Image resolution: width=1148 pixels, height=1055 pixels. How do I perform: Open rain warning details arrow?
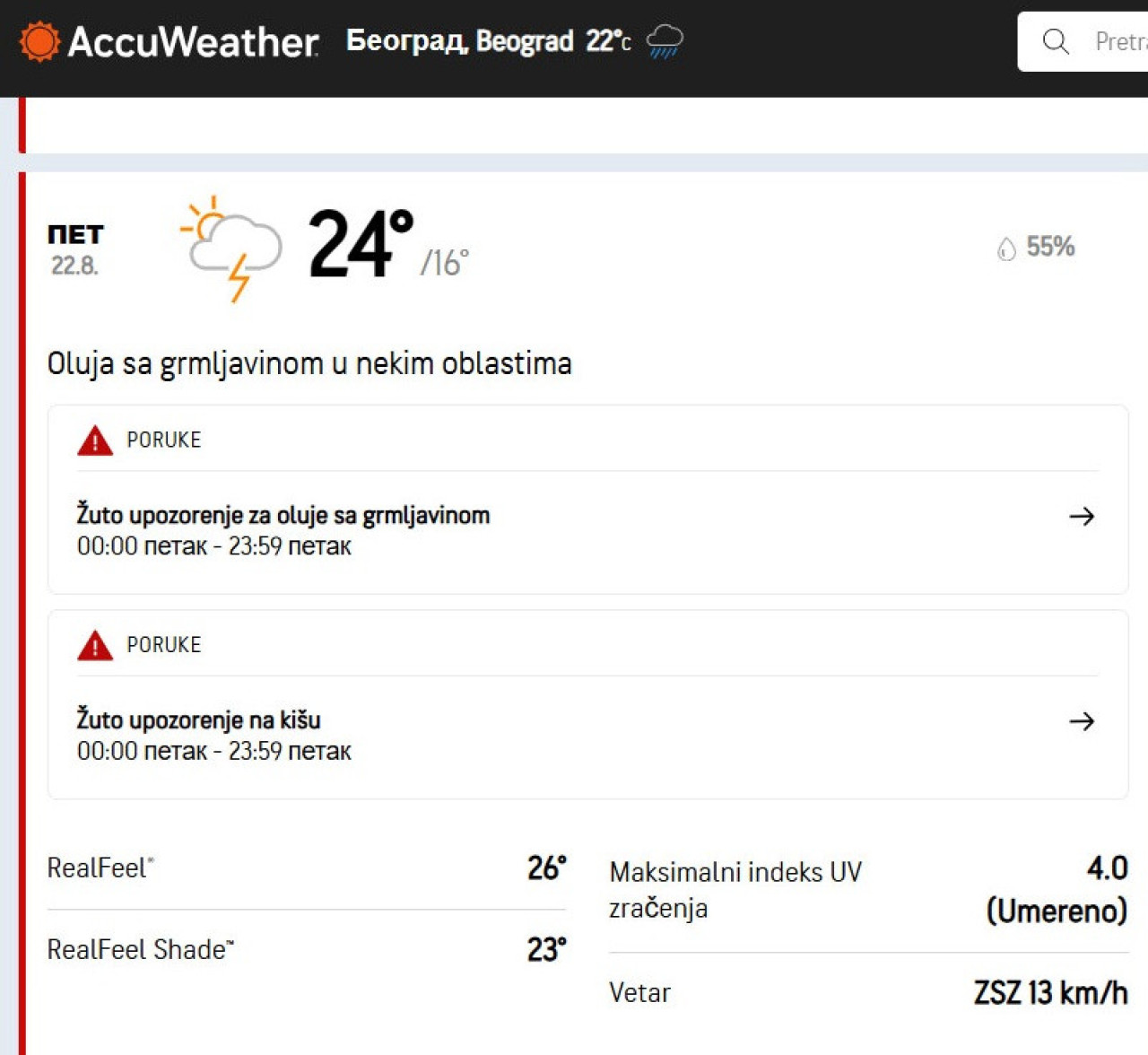click(x=1082, y=721)
